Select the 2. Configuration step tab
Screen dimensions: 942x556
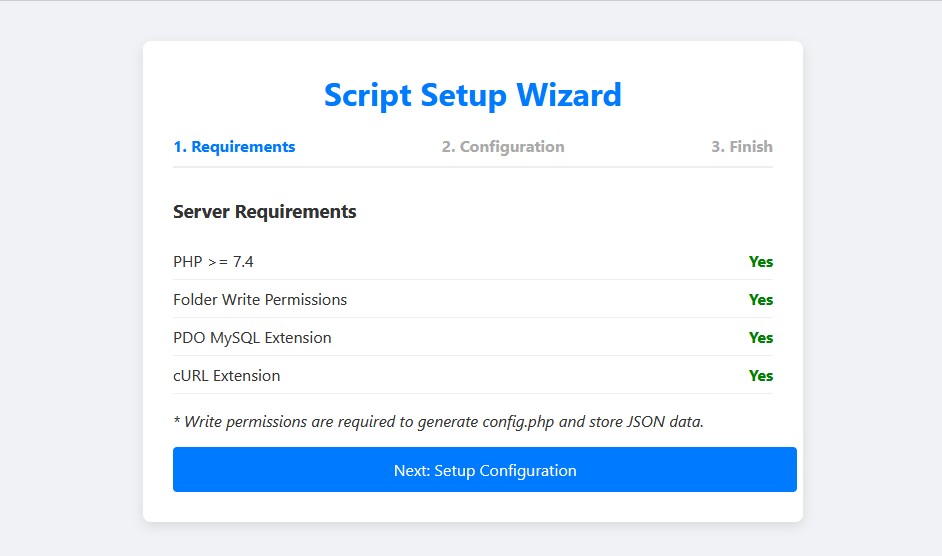(x=503, y=147)
